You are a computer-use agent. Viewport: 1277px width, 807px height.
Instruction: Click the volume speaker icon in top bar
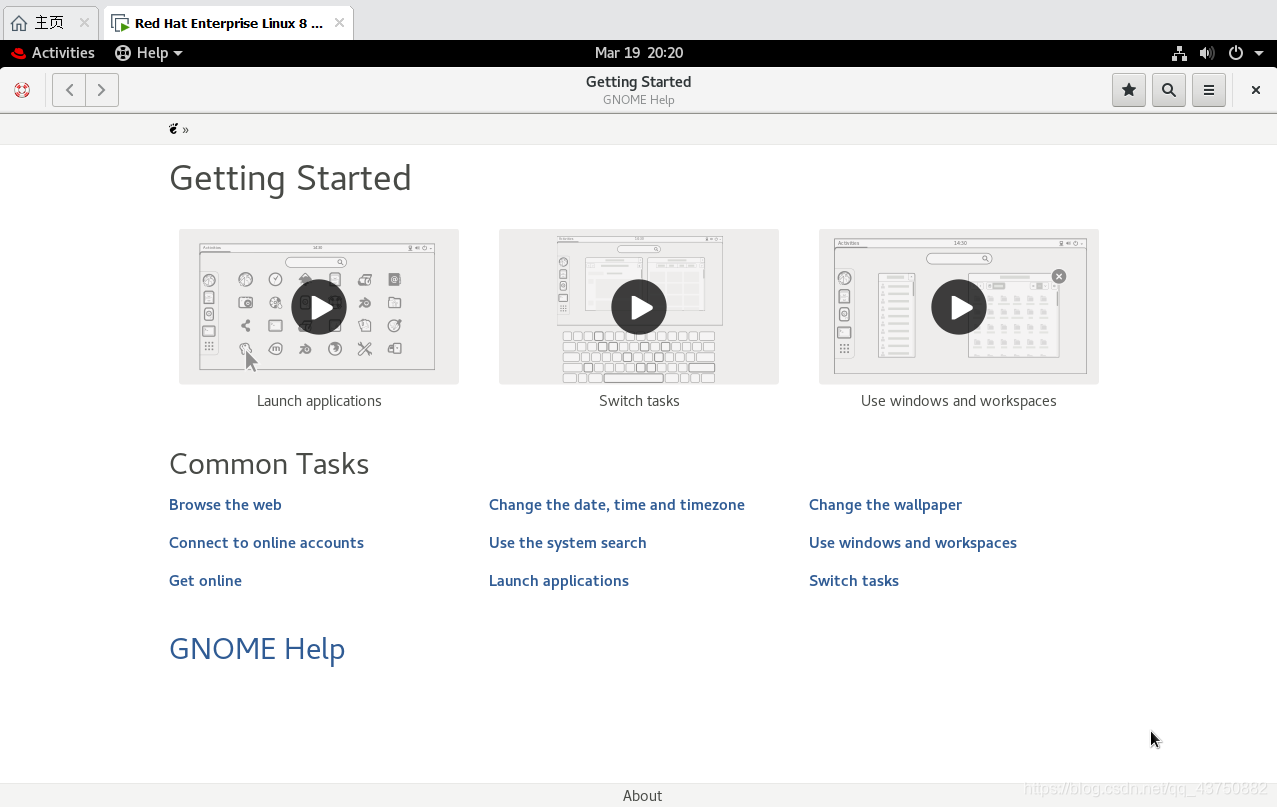(1207, 53)
